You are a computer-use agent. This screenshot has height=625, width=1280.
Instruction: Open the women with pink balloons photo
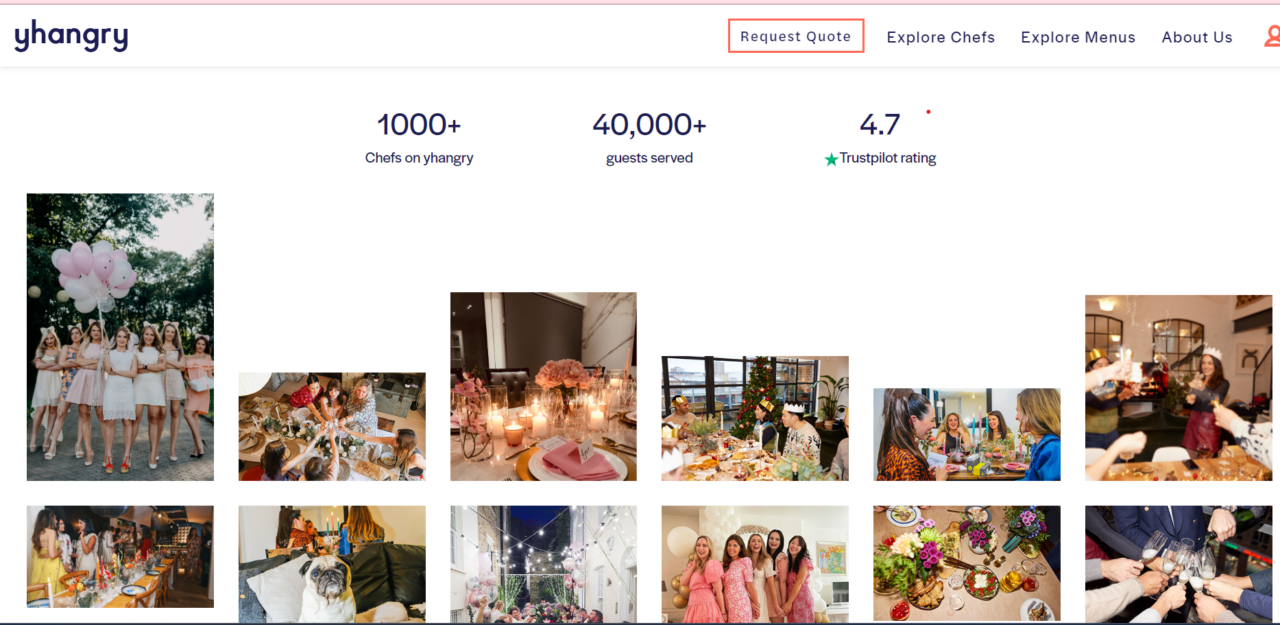tap(120, 337)
